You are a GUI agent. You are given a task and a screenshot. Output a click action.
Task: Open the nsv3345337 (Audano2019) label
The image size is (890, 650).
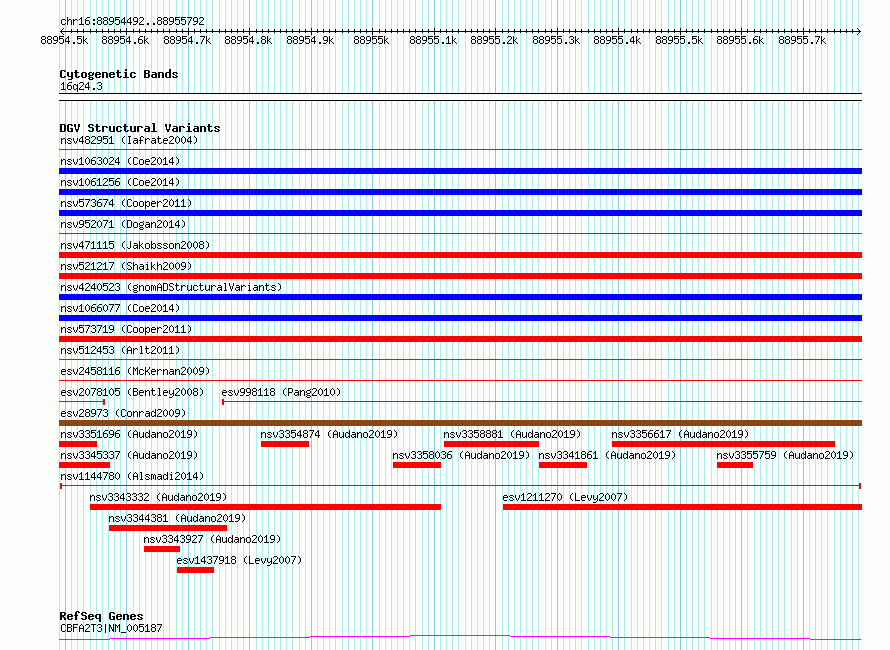pyautogui.click(x=129, y=455)
